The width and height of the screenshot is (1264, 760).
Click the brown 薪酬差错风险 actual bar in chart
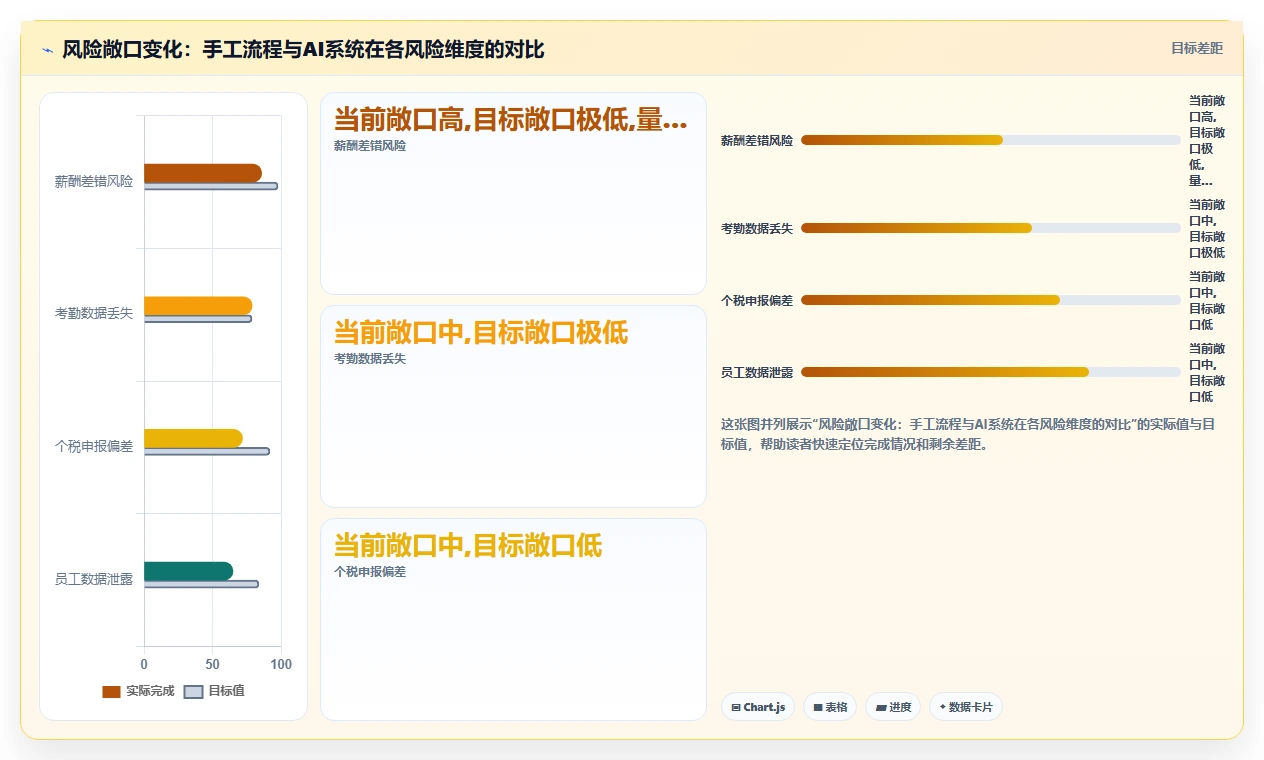(x=203, y=173)
